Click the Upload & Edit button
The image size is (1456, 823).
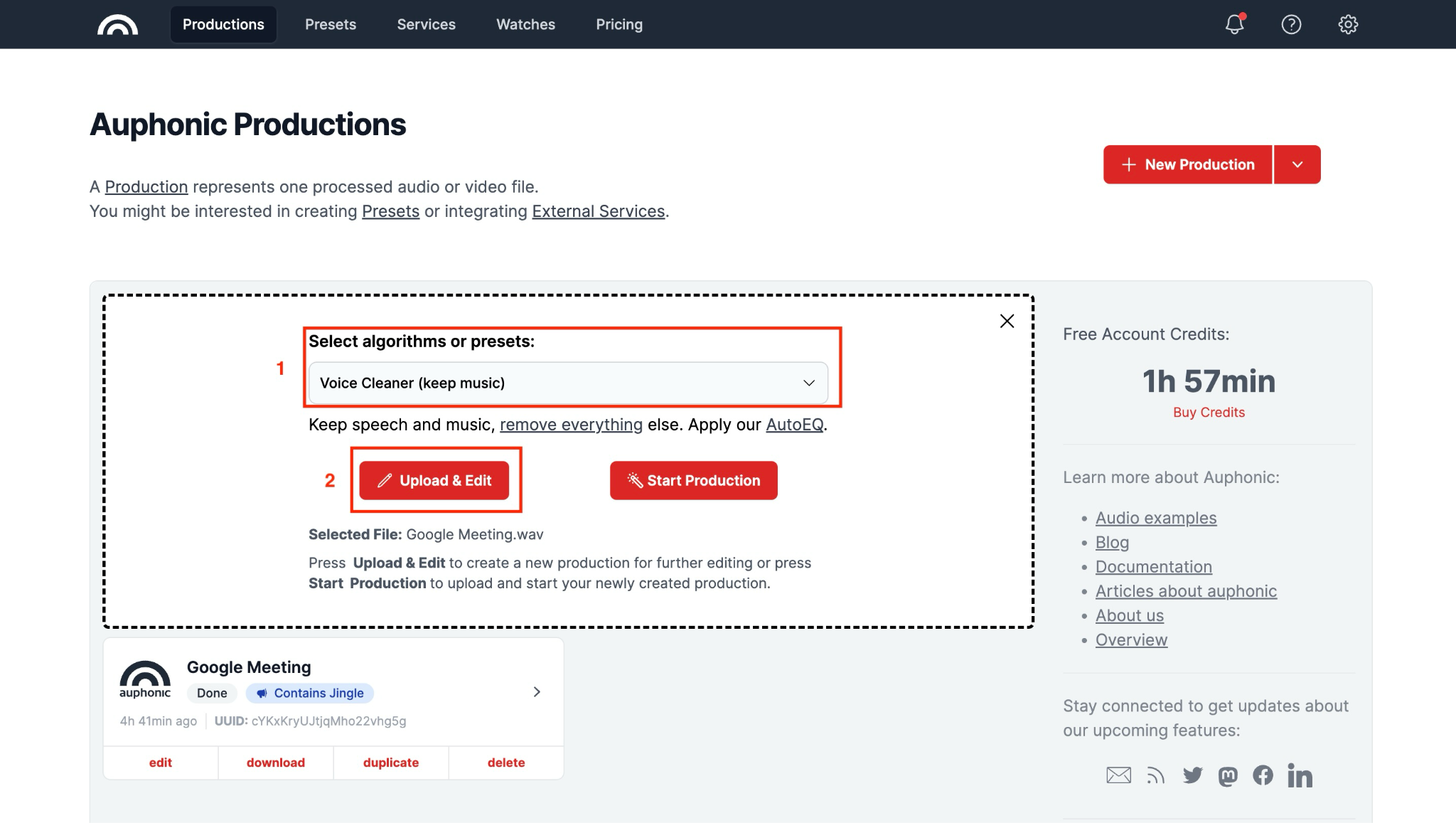[434, 480]
